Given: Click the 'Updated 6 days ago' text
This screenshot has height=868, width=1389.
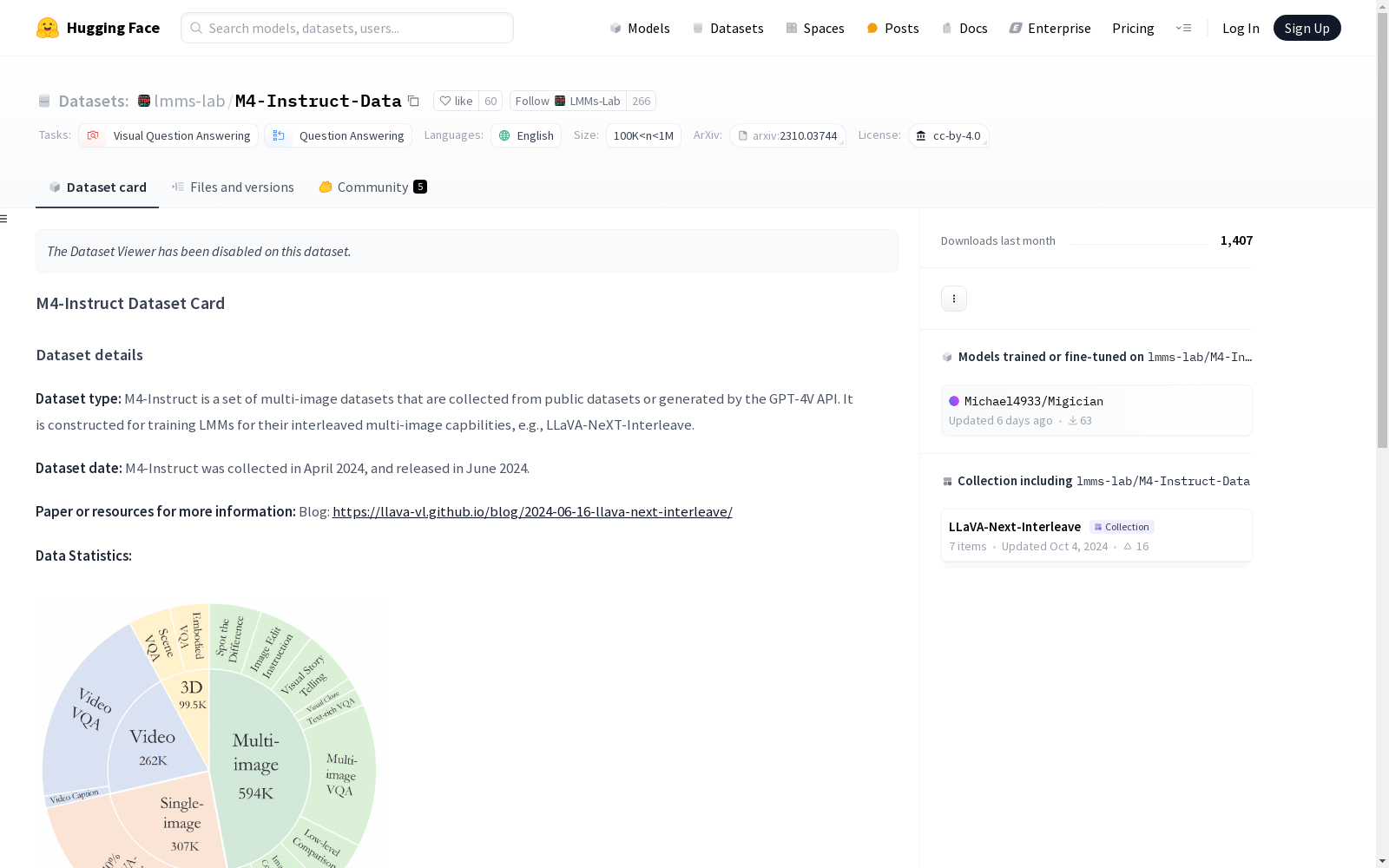Looking at the screenshot, I should coord(1000,421).
